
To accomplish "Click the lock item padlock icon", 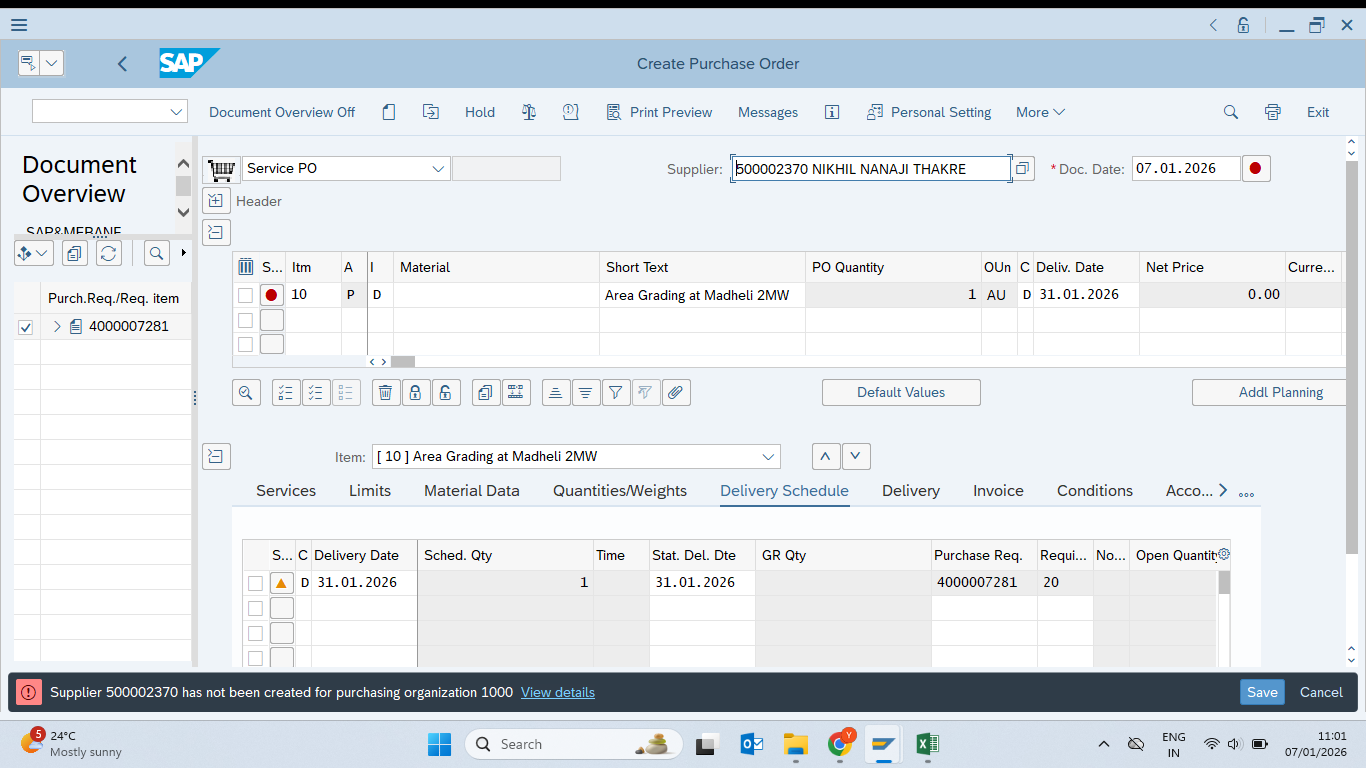I will coord(416,393).
